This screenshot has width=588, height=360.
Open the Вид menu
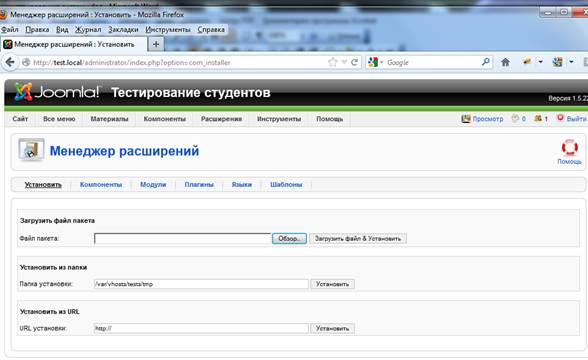[x=62, y=29]
